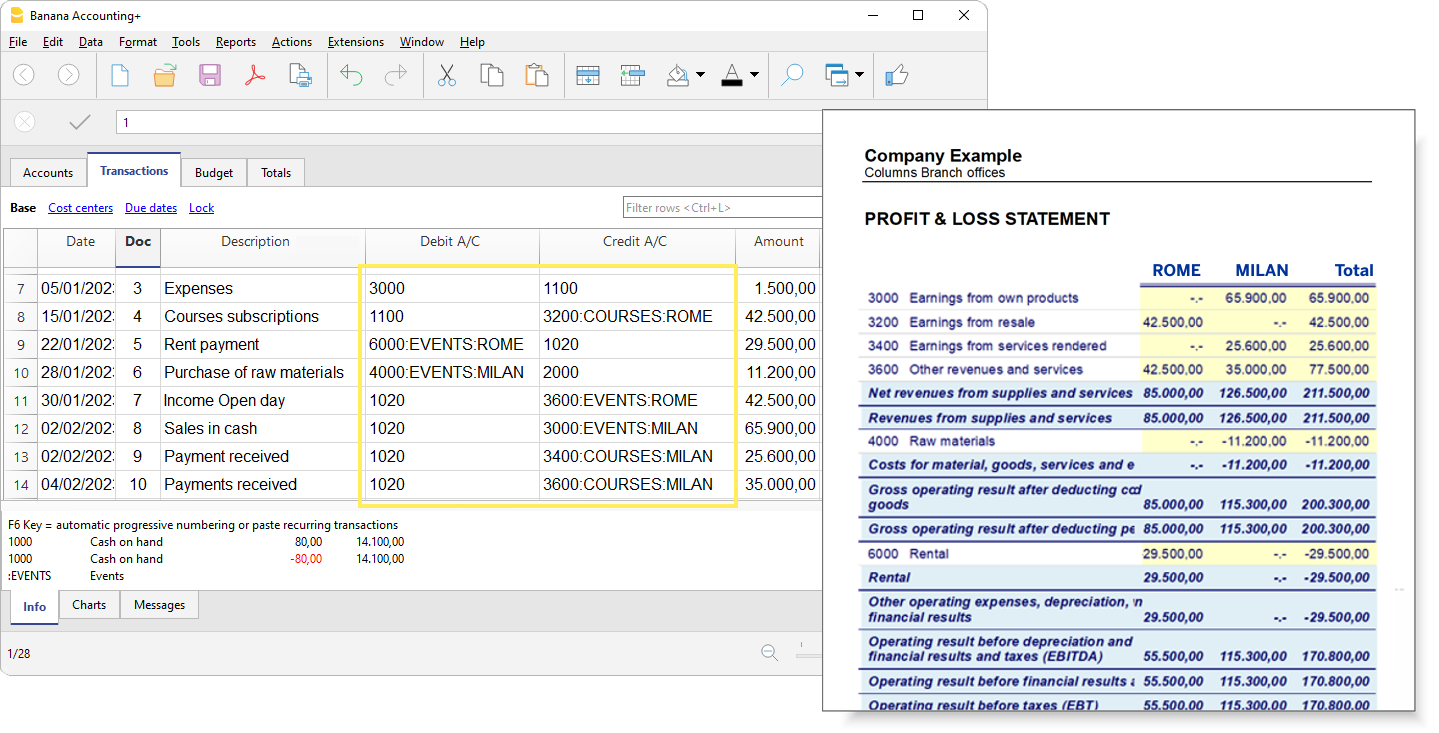Expand the text color dropdown arrow
The height and width of the screenshot is (733, 1439).
coord(754,75)
